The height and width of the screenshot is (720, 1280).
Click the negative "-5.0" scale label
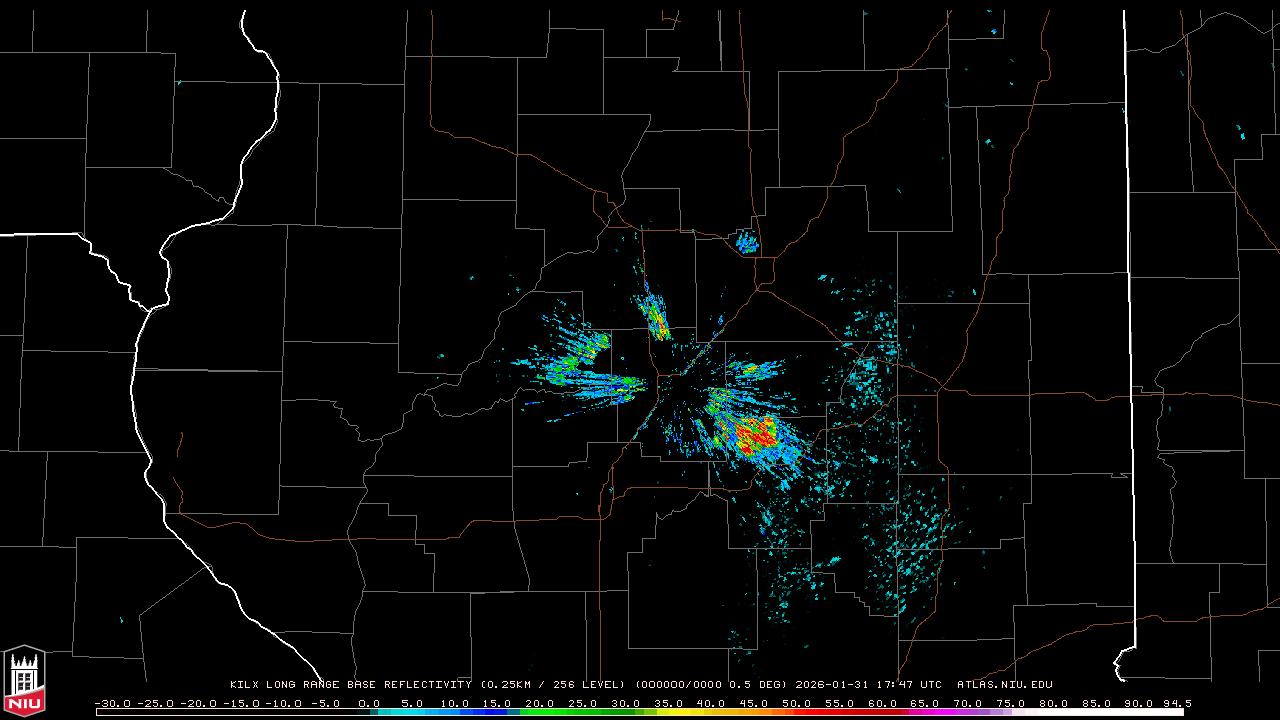[x=324, y=703]
